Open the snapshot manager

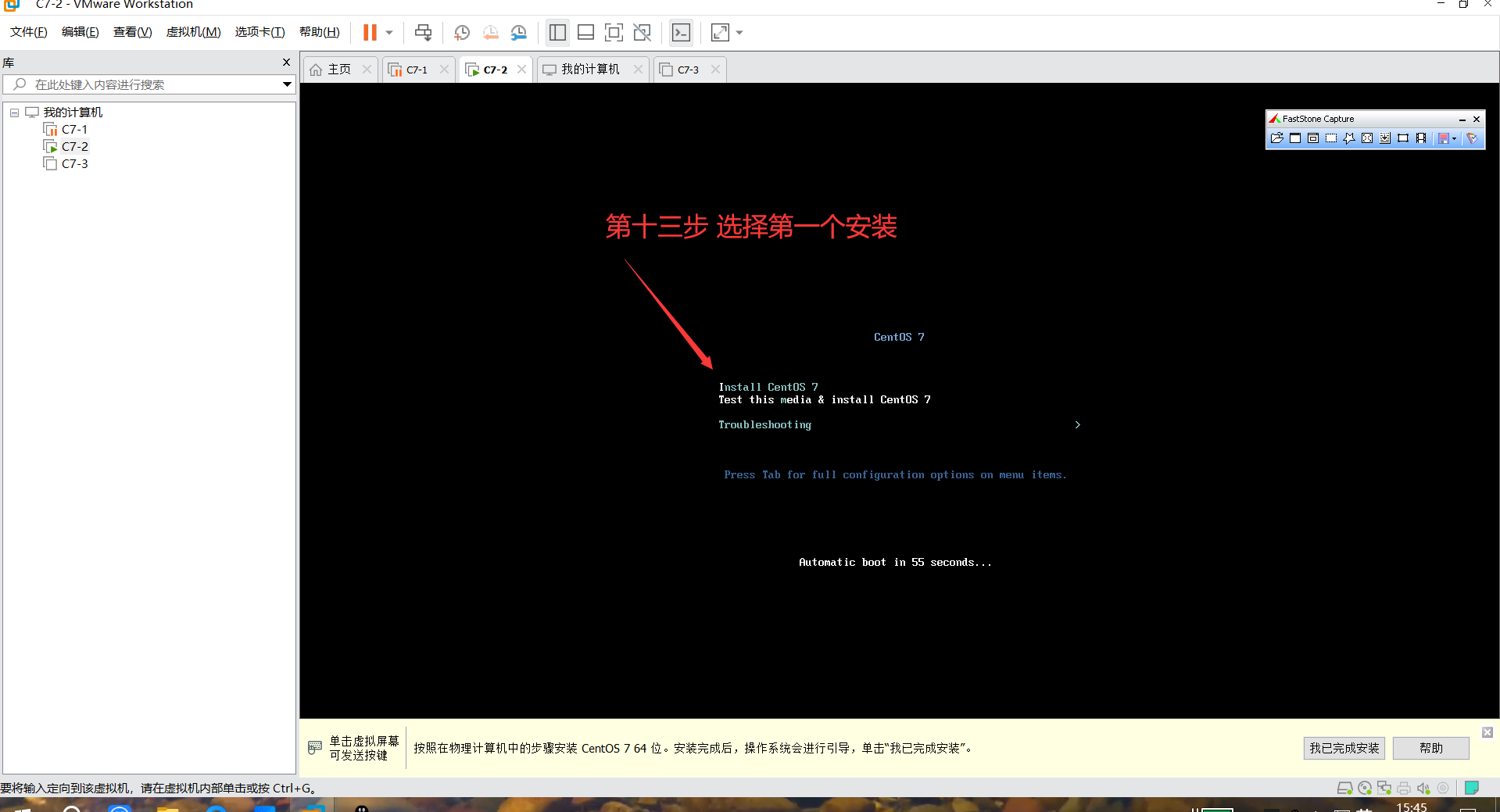(x=519, y=32)
